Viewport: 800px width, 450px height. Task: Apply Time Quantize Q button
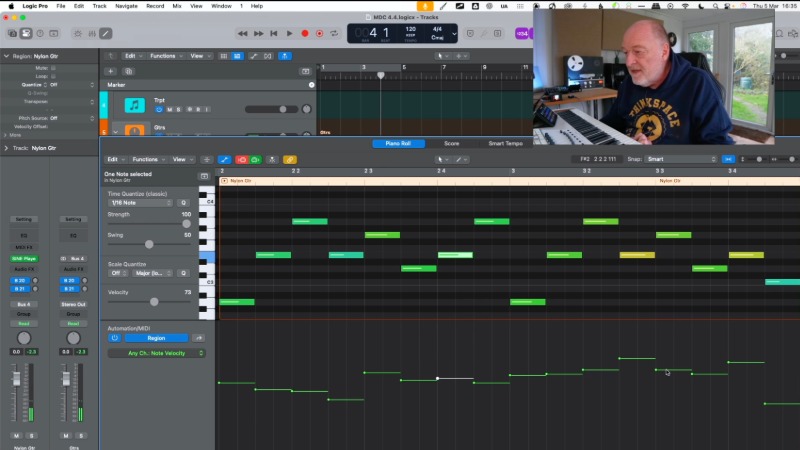click(x=183, y=203)
